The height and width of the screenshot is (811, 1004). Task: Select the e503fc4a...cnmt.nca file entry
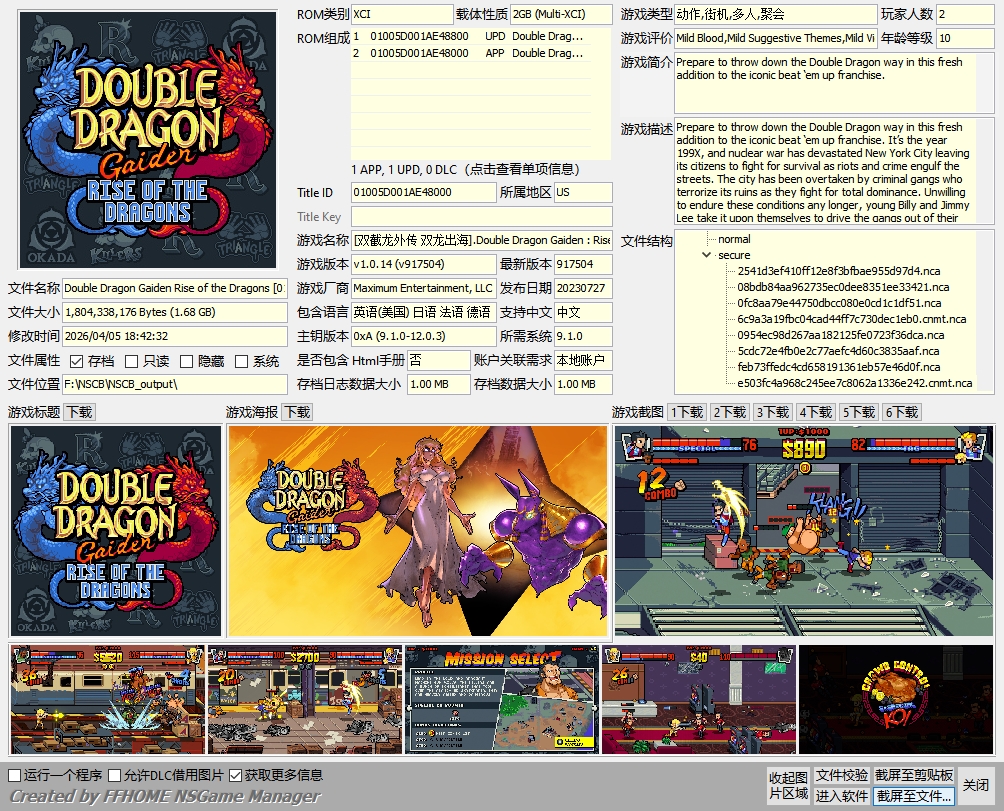pyautogui.click(x=854, y=383)
